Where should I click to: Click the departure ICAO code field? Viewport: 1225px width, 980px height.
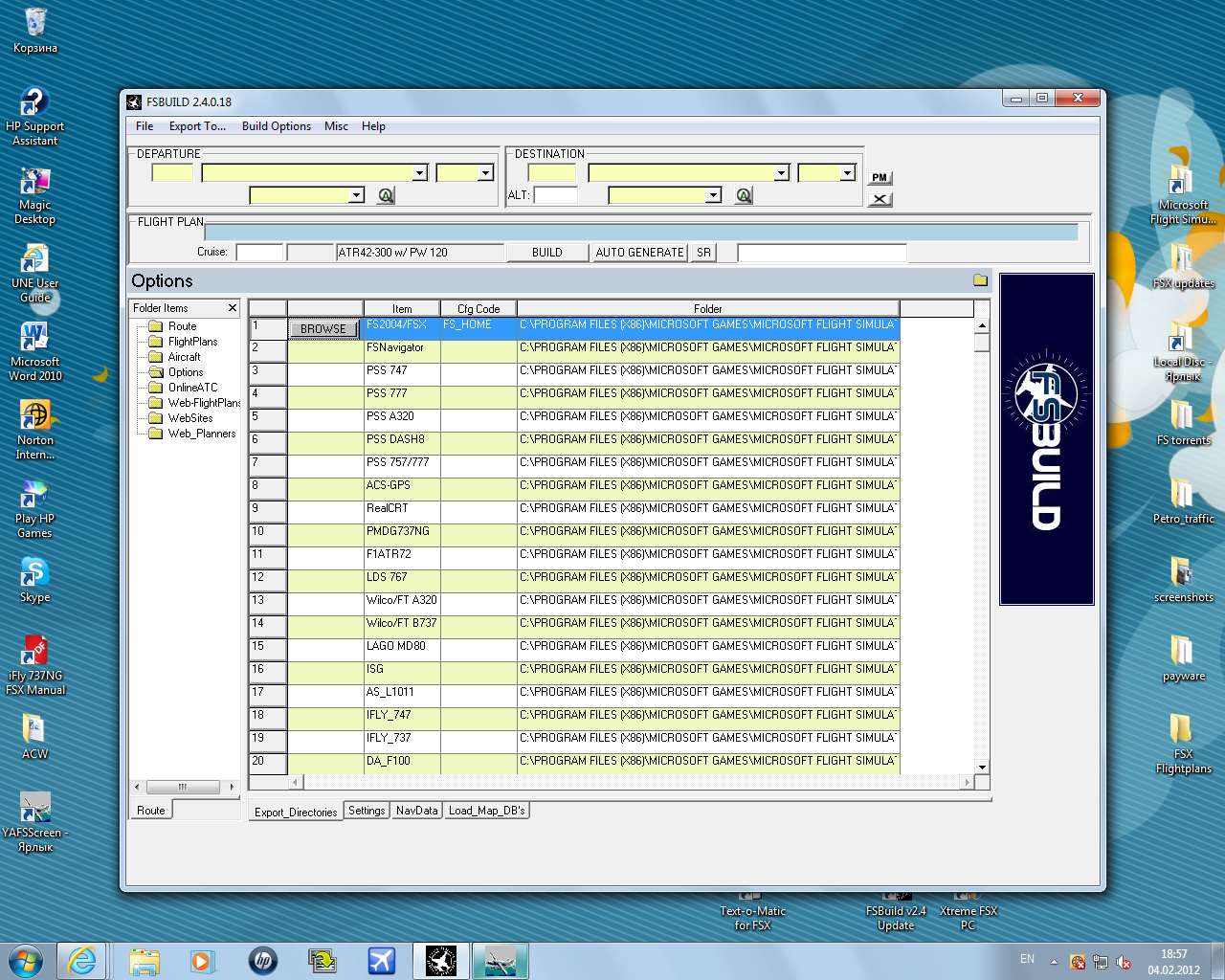click(172, 173)
